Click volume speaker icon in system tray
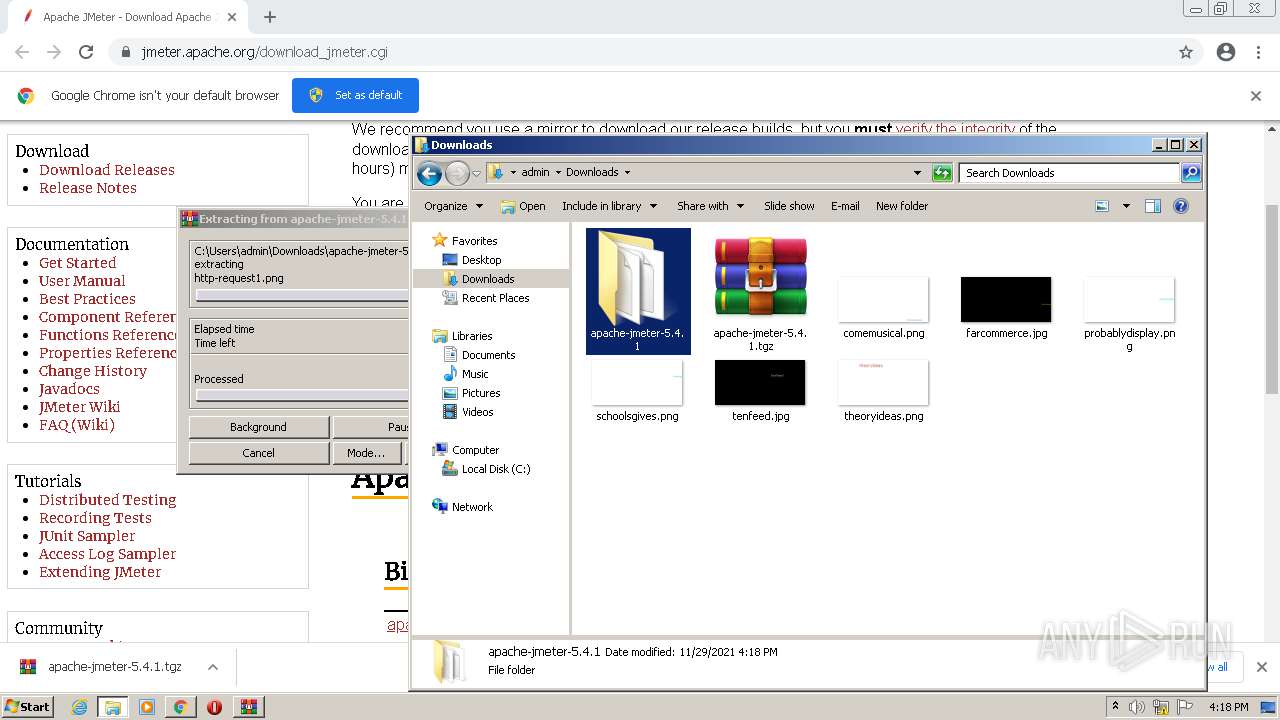1280x720 pixels. click(x=1137, y=707)
